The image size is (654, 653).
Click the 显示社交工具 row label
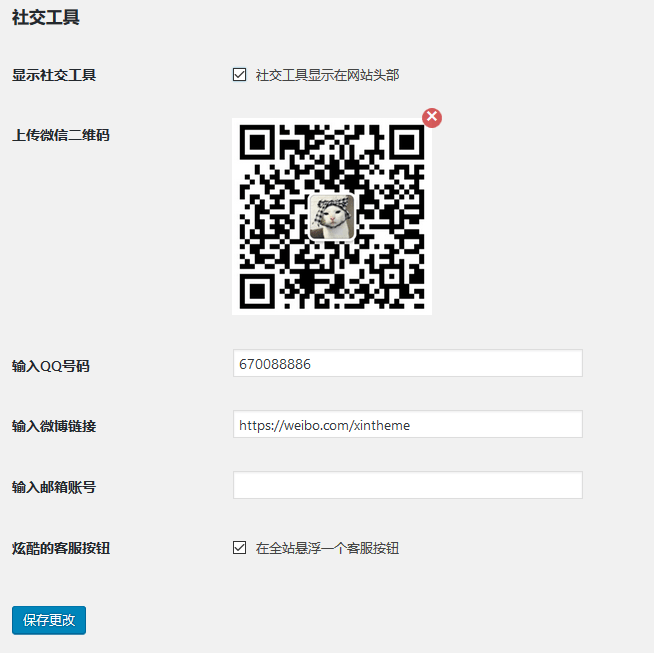click(x=54, y=75)
